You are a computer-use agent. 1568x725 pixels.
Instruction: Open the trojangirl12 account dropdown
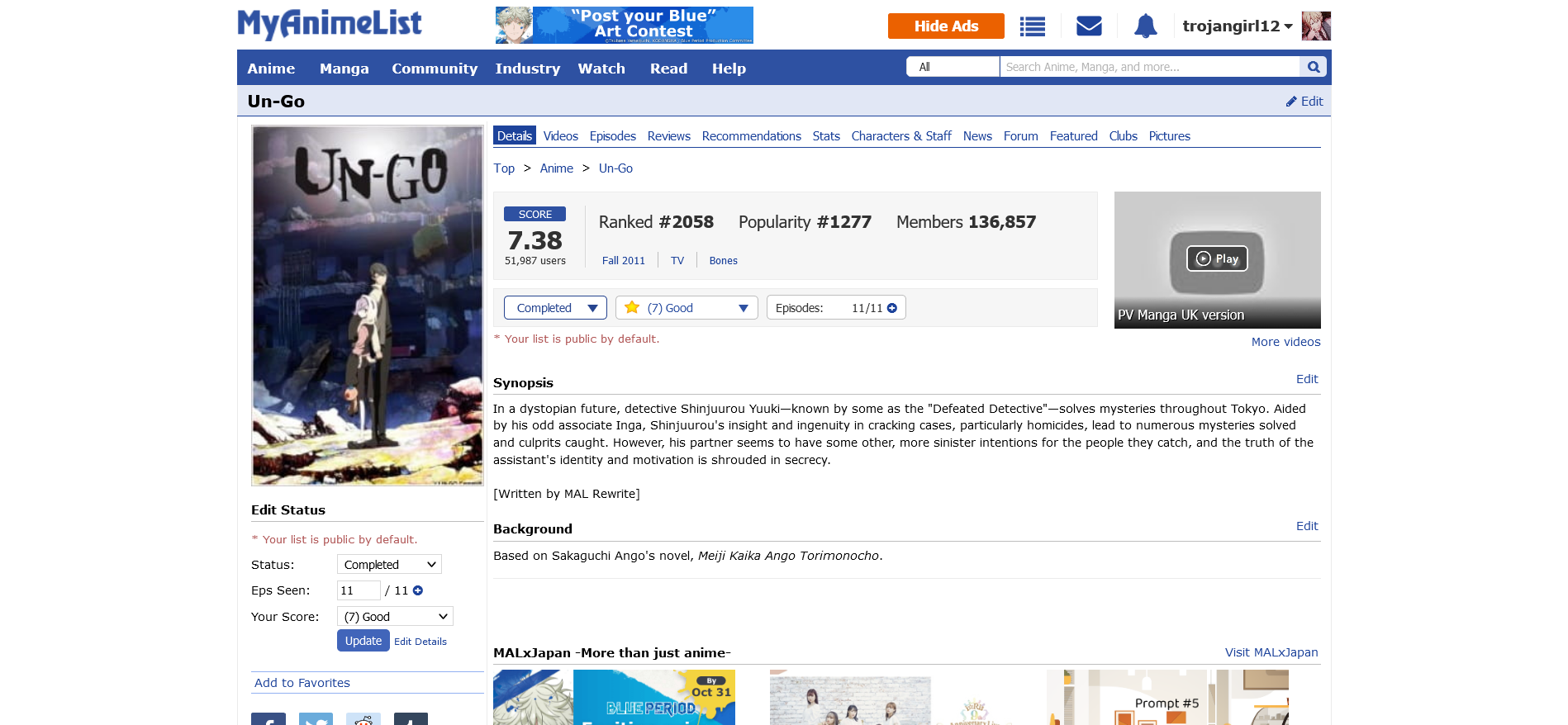1237,26
